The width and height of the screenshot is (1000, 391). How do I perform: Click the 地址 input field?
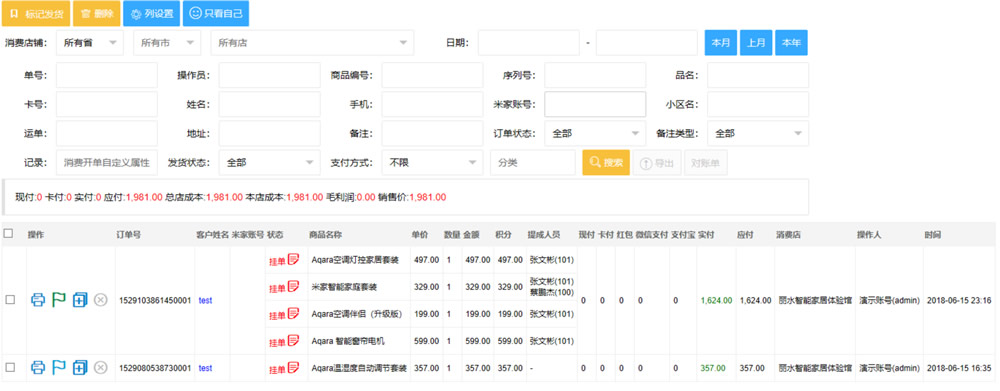click(x=269, y=133)
